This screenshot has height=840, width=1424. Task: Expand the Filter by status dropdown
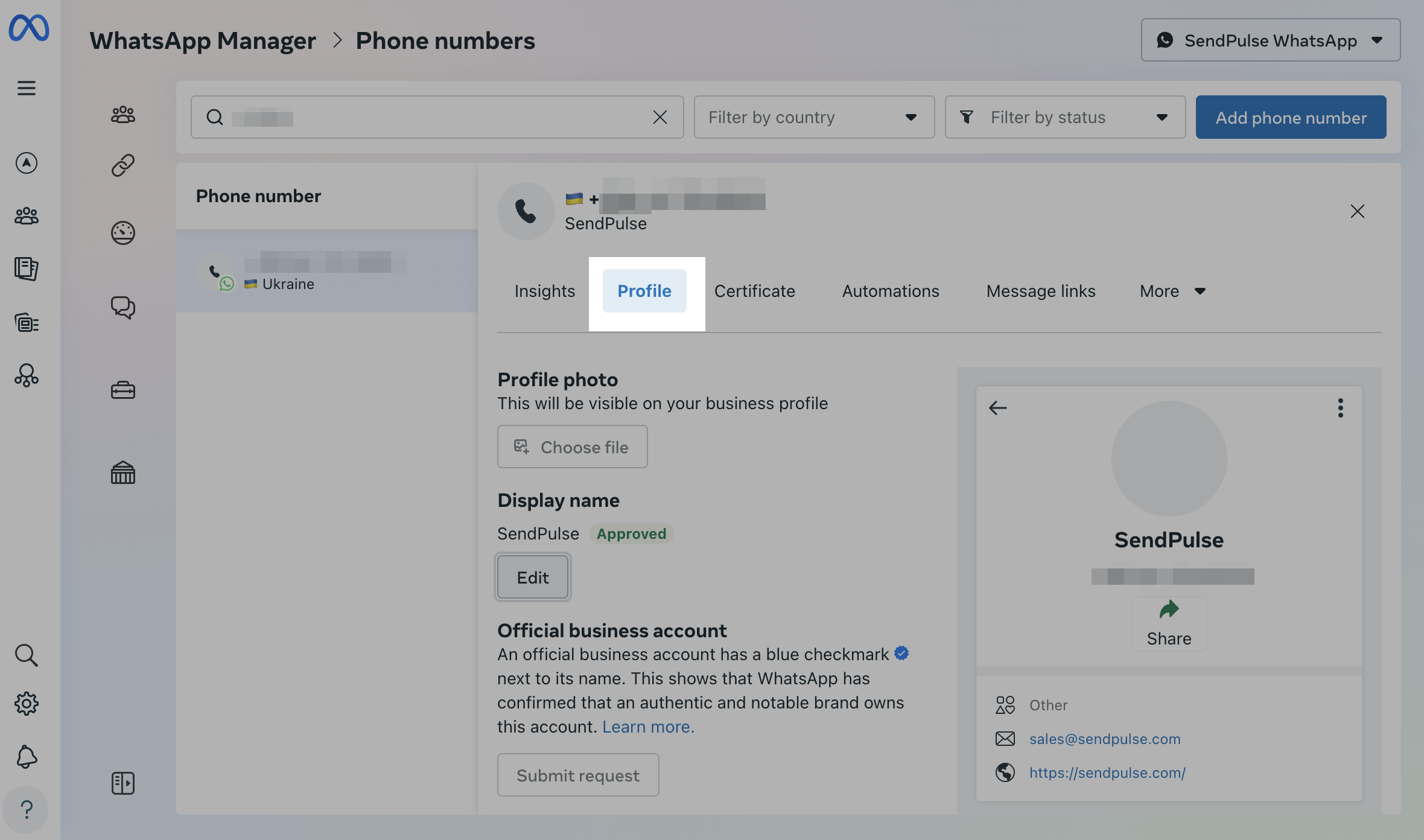(1066, 117)
